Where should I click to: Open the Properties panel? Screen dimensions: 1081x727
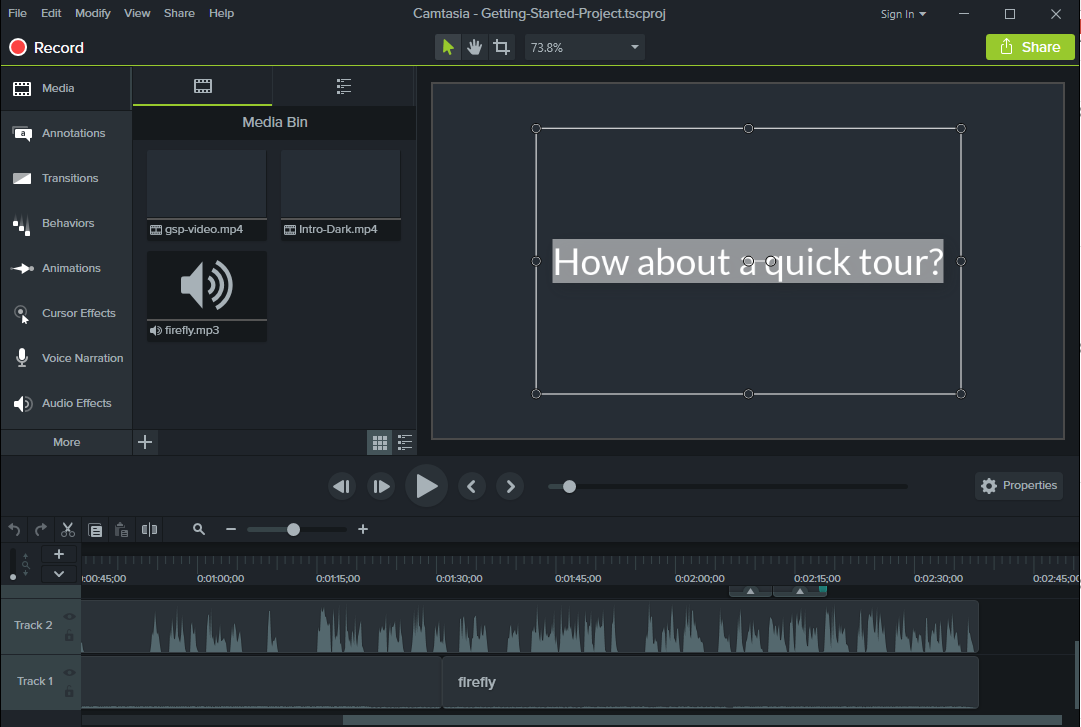[1019, 485]
